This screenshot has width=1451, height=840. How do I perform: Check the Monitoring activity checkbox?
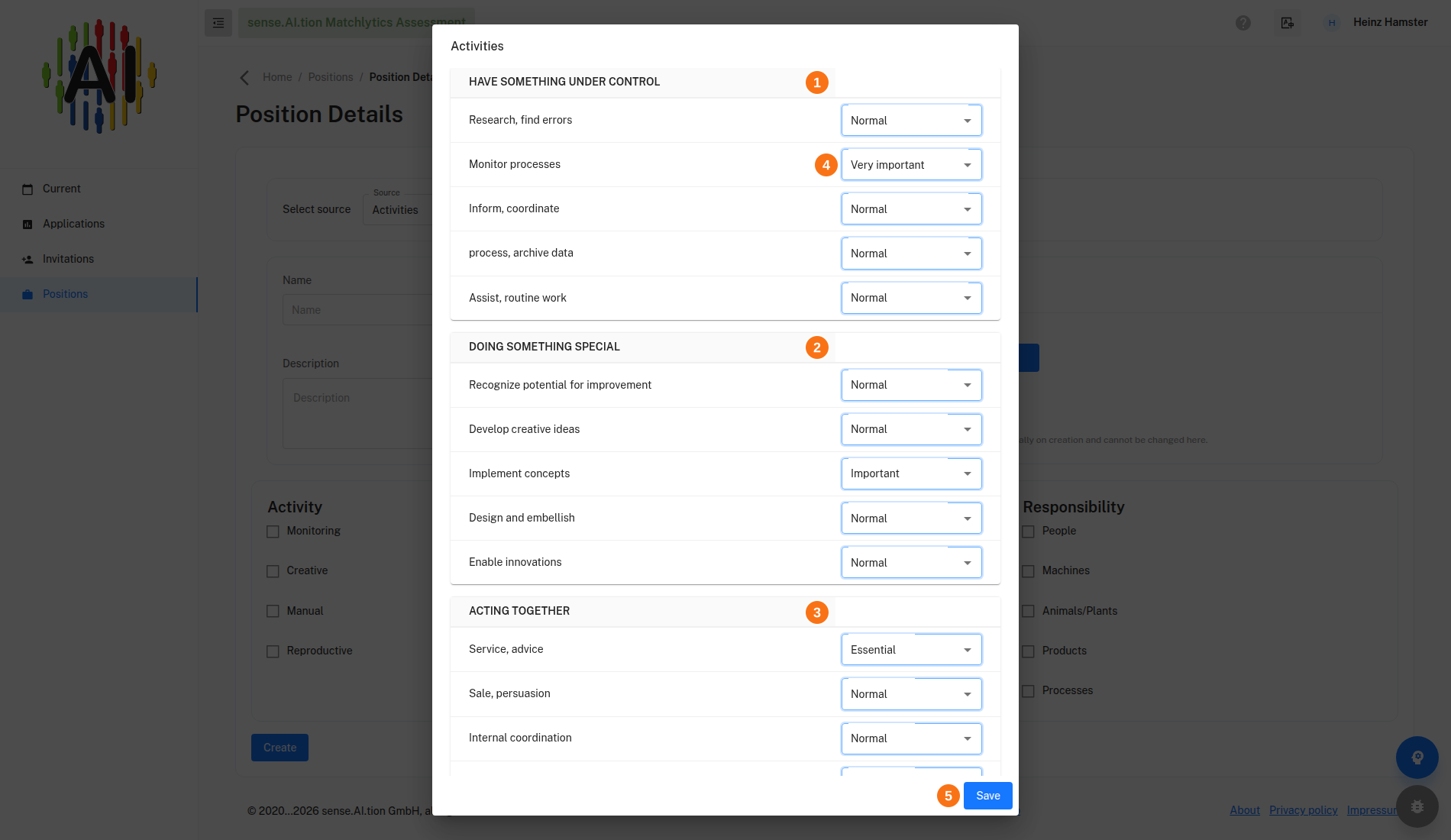(273, 531)
